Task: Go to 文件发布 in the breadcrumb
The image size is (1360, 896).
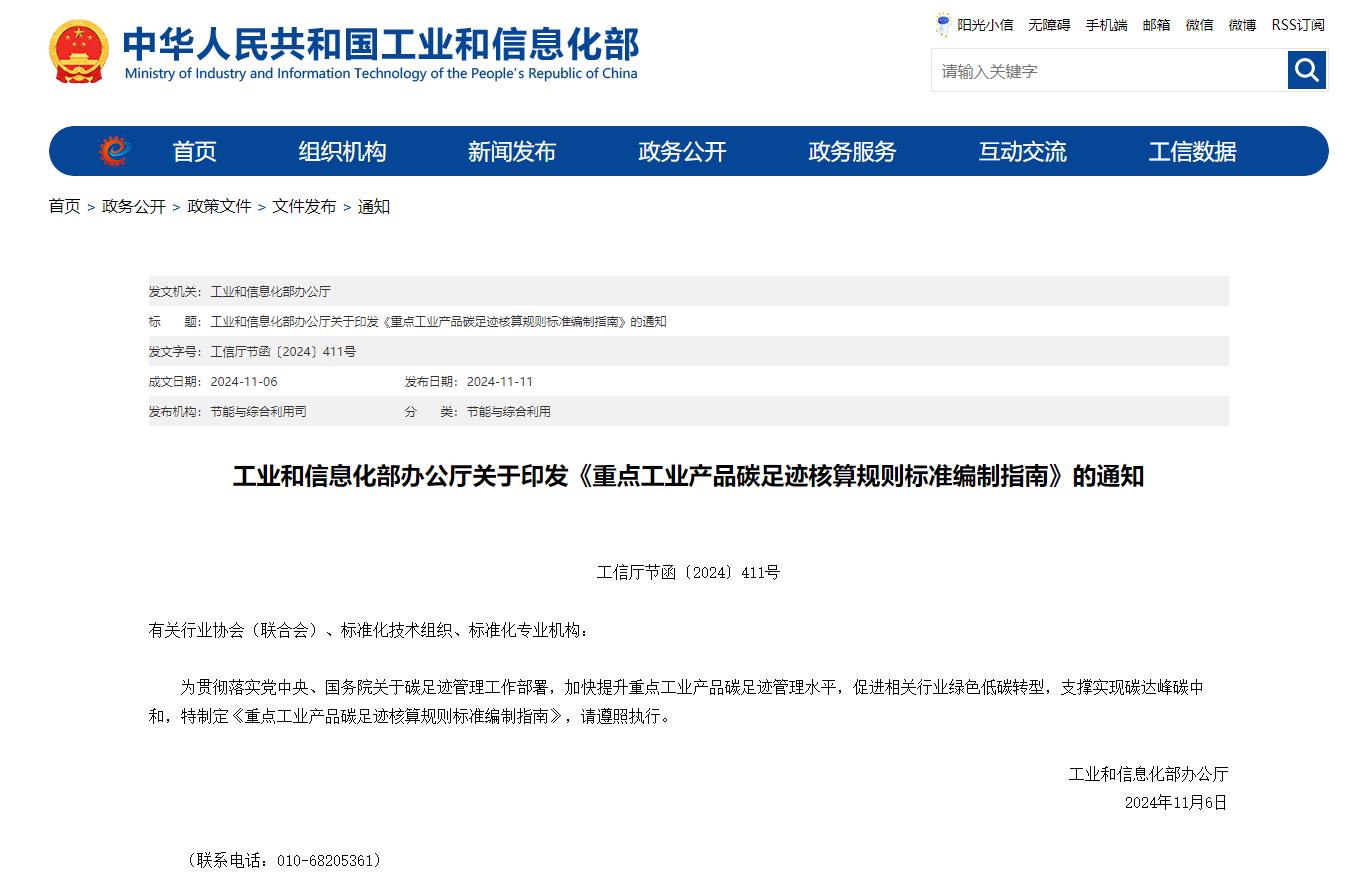Action: coord(305,206)
